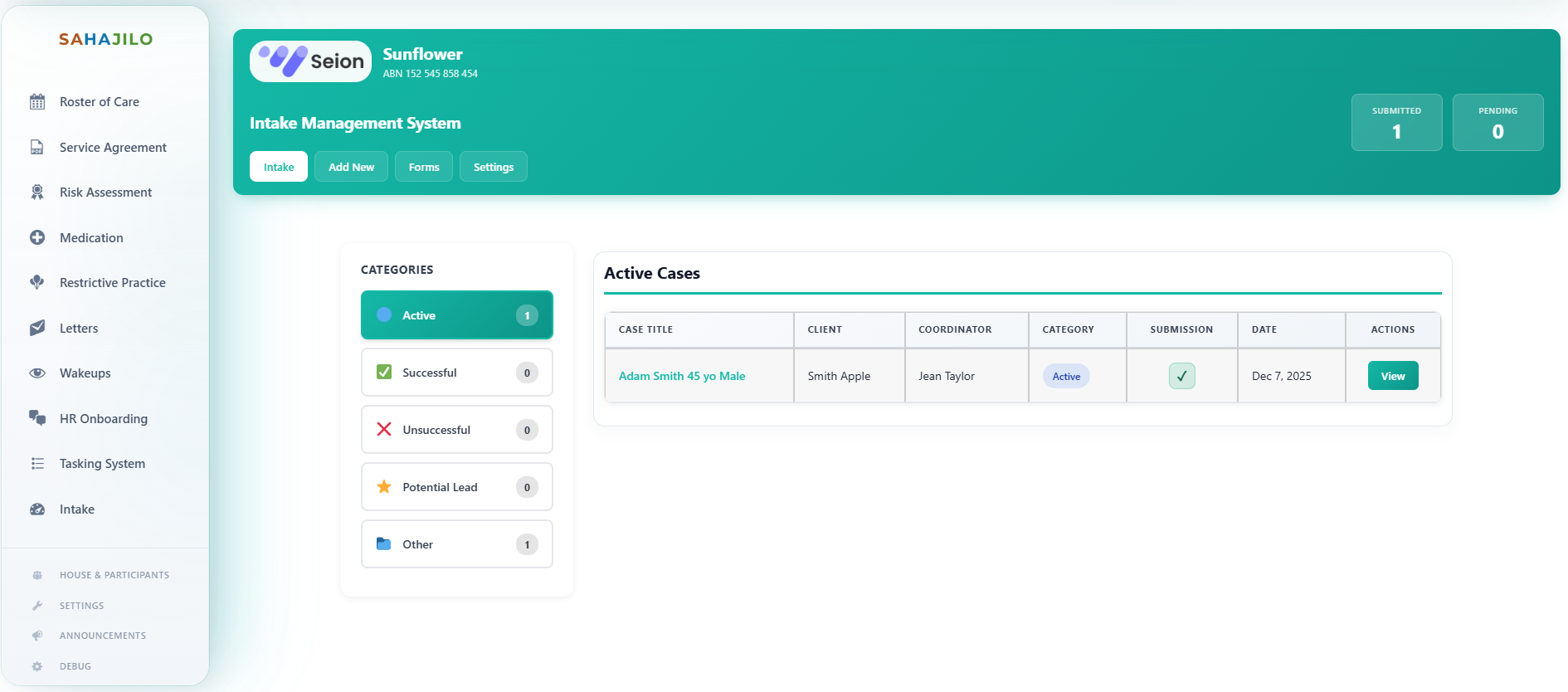Click the Medication plus icon
Image resolution: width=1568 pixels, height=692 pixels.
[x=37, y=238]
